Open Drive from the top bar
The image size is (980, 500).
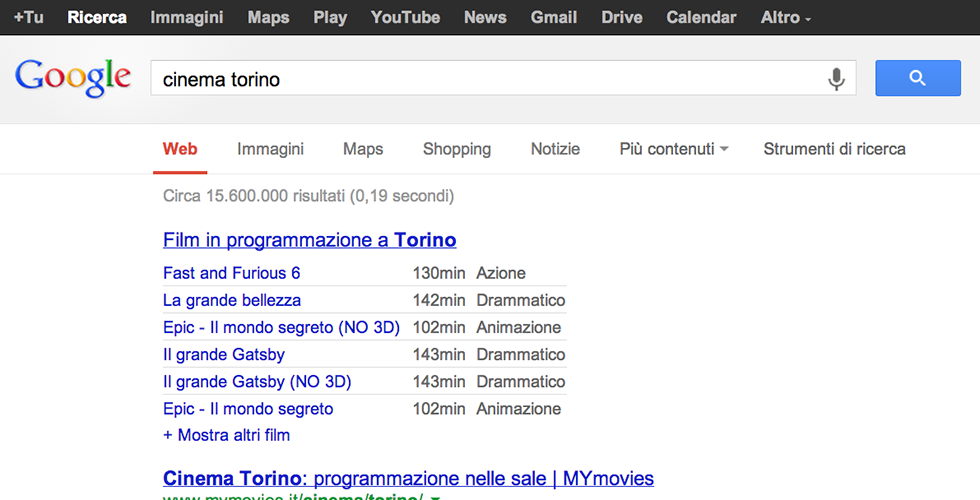[x=622, y=17]
